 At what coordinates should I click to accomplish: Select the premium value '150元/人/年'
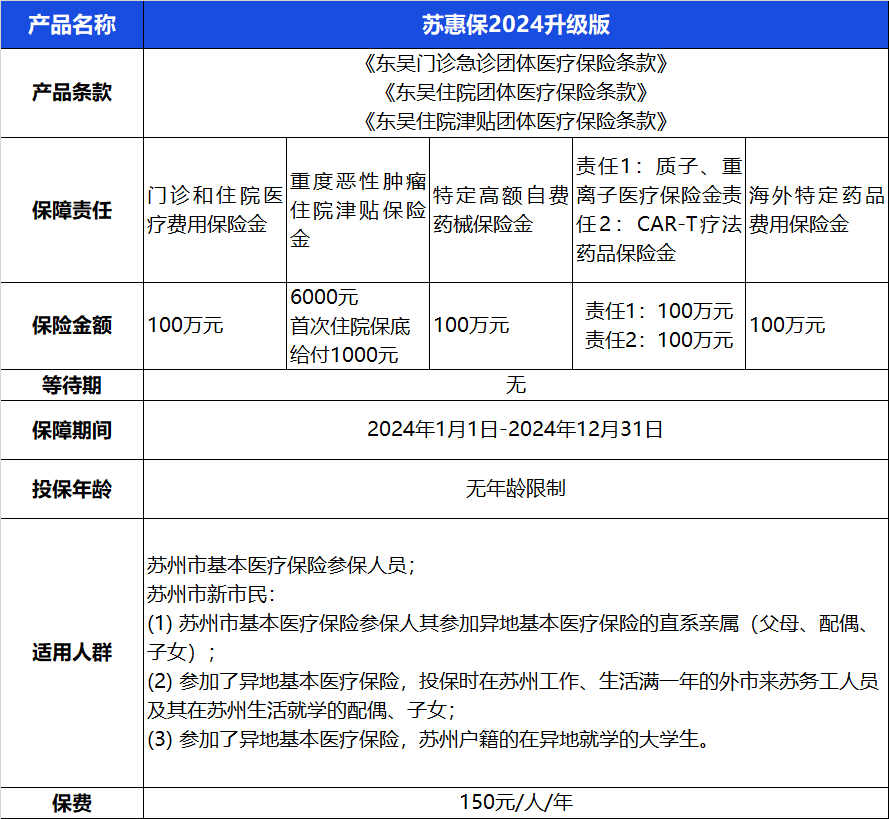[516, 803]
